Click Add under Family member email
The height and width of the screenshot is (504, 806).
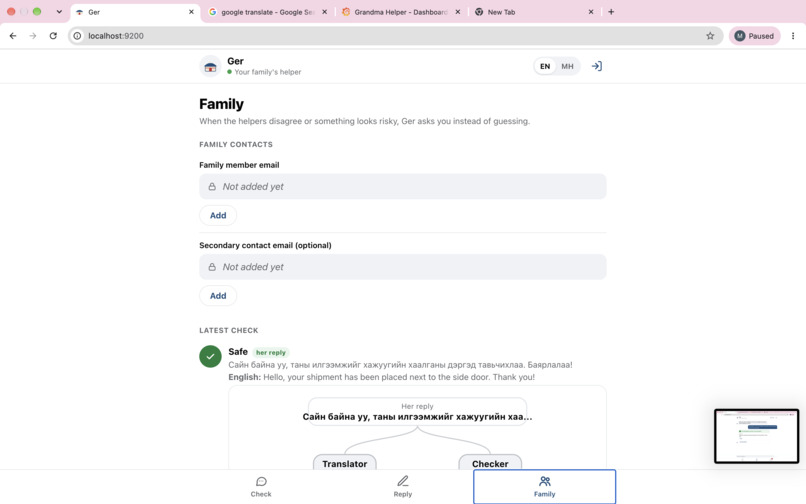[x=218, y=215]
